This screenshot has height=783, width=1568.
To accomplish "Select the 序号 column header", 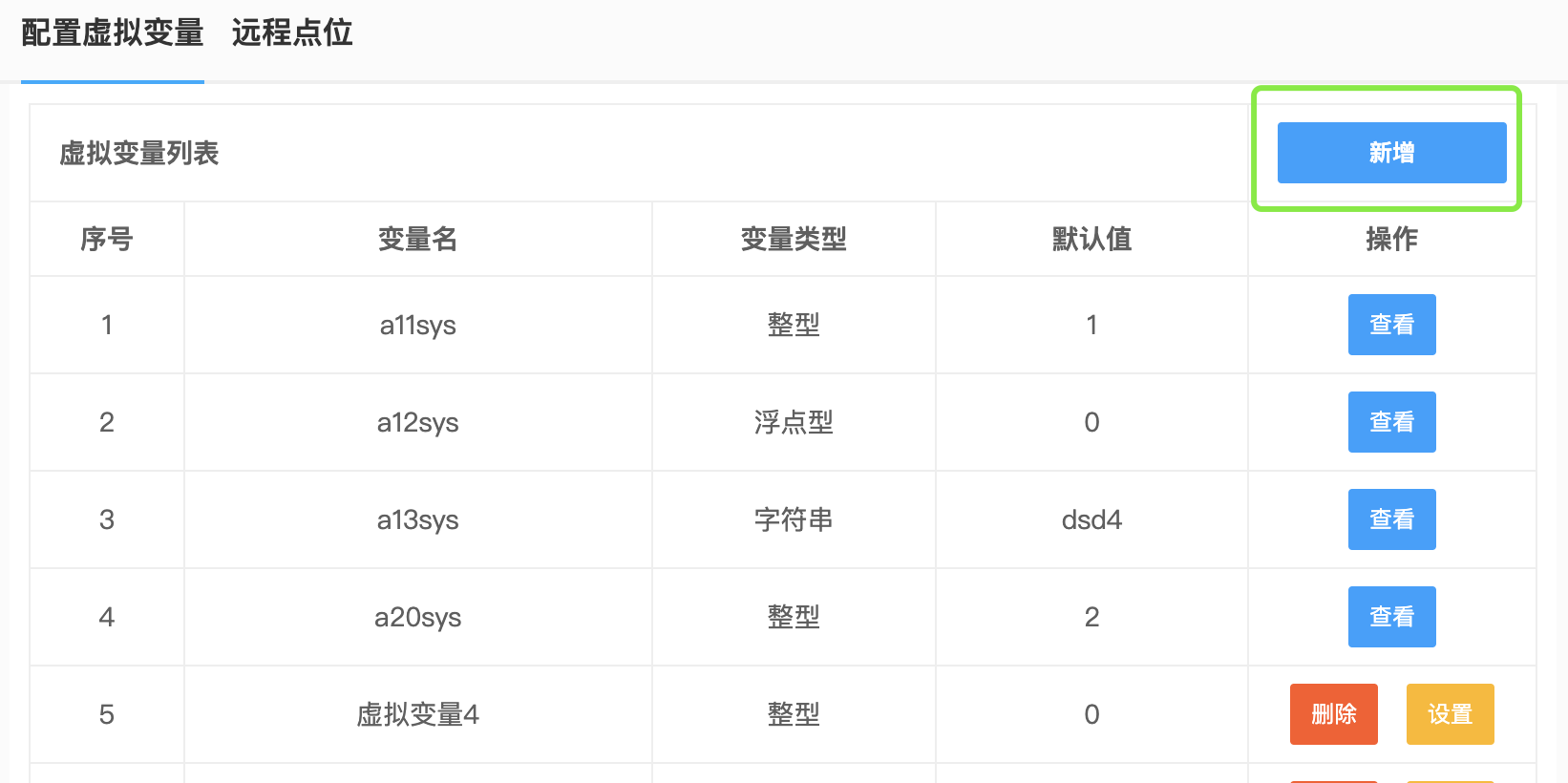I will pos(107,239).
